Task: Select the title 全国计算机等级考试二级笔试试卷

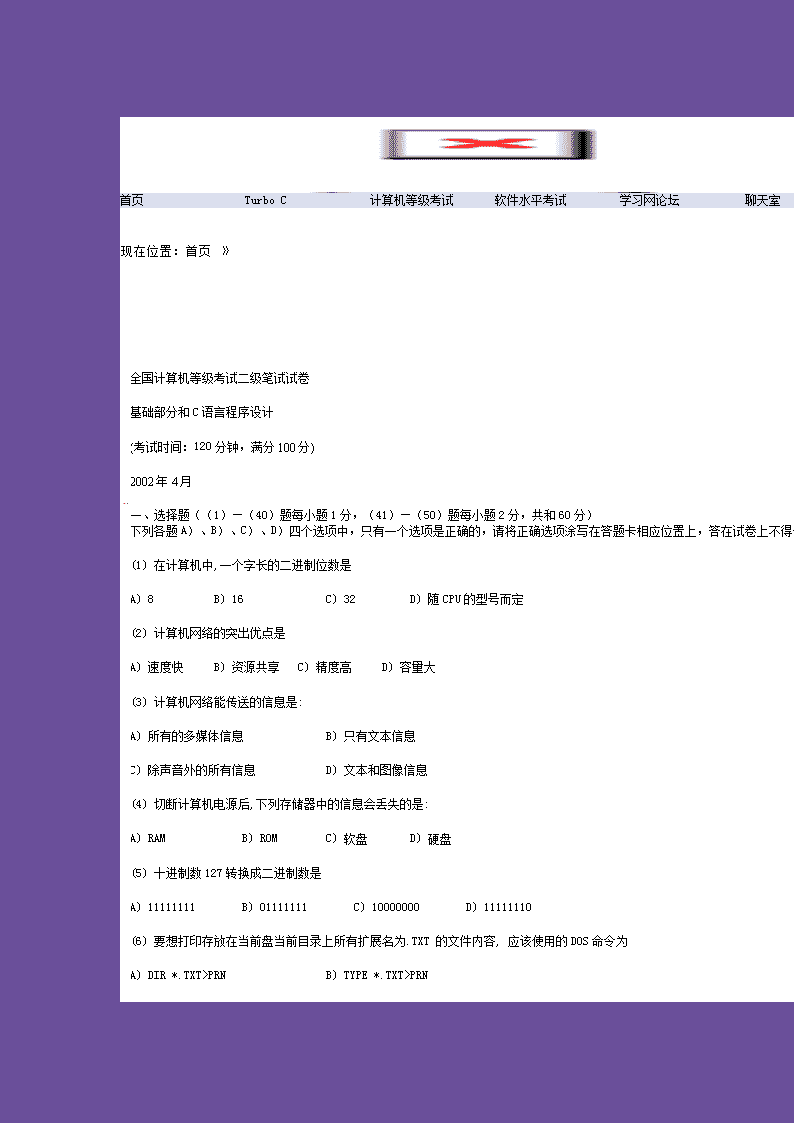Action: pyautogui.click(x=220, y=379)
